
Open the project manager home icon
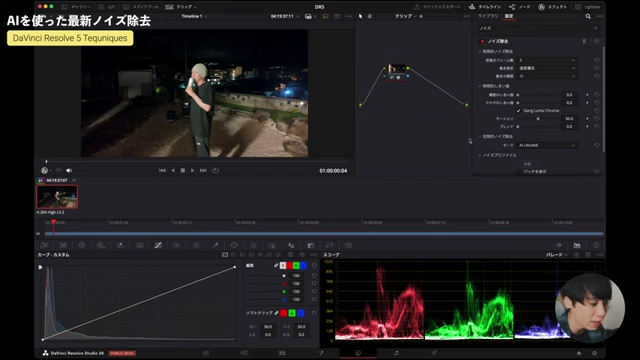579,353
